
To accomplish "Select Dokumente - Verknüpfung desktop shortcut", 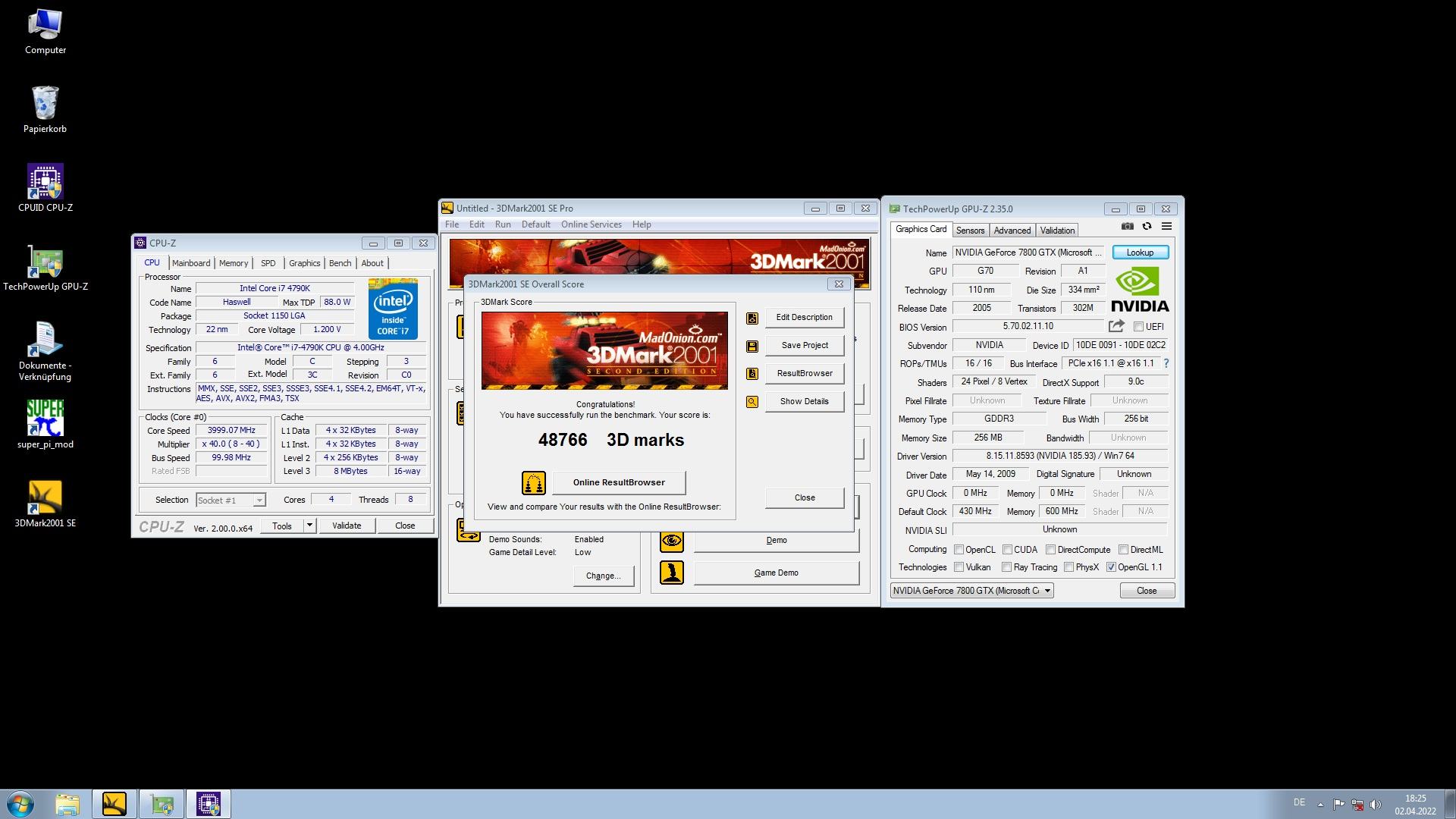I will [x=45, y=350].
